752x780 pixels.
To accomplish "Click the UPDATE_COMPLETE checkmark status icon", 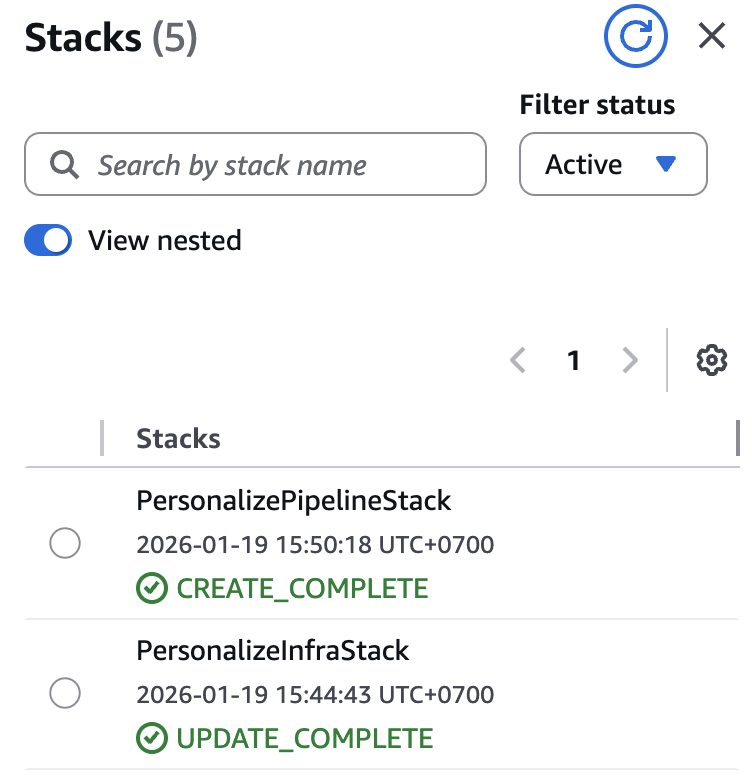I will 151,739.
